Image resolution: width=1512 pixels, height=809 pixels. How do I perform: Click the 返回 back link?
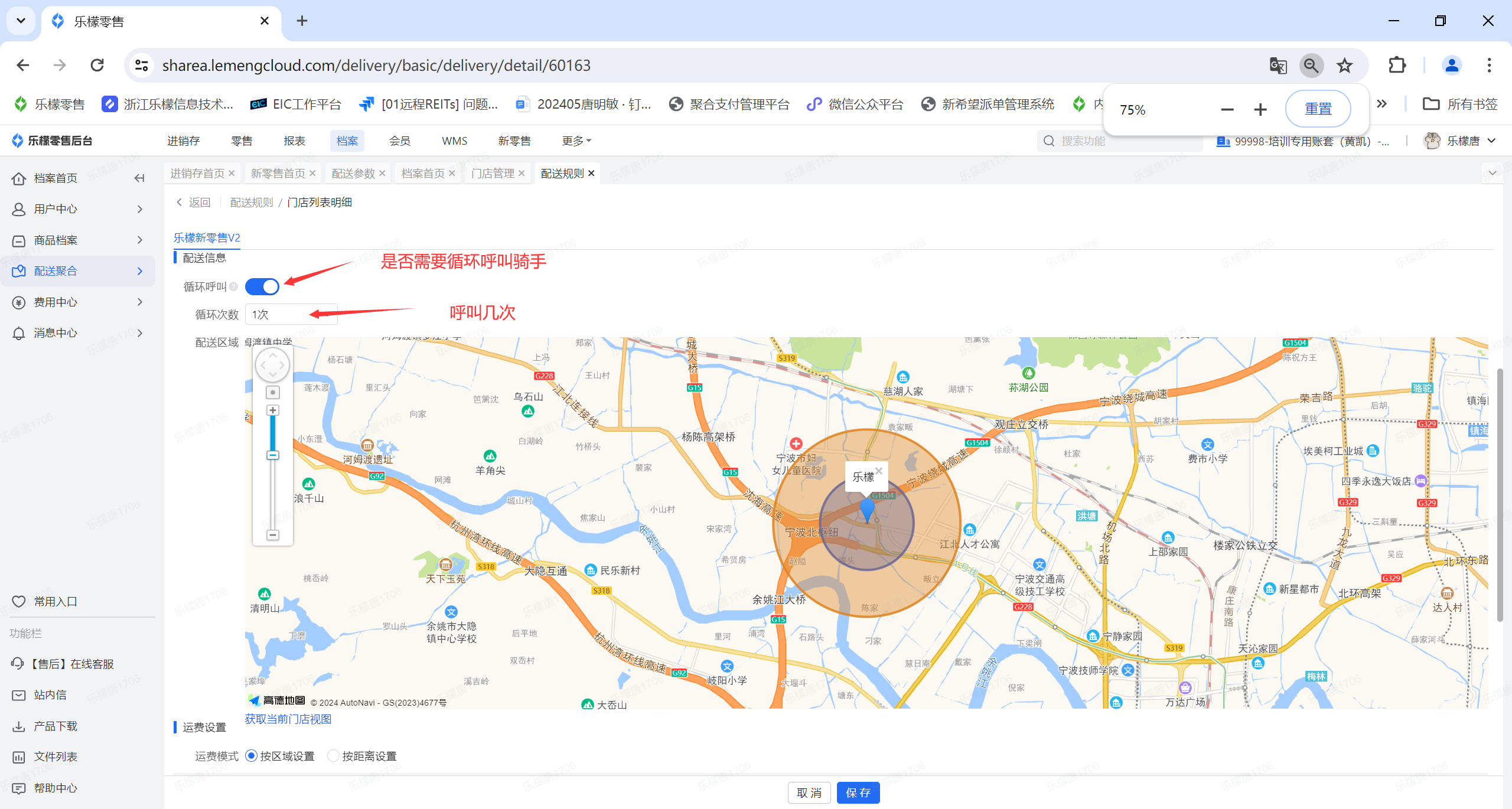194,203
